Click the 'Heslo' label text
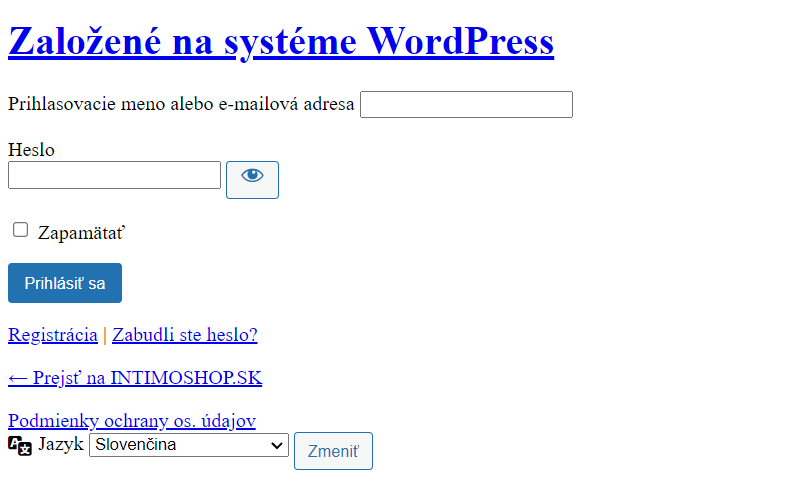This screenshot has height=493, width=785. [x=31, y=150]
